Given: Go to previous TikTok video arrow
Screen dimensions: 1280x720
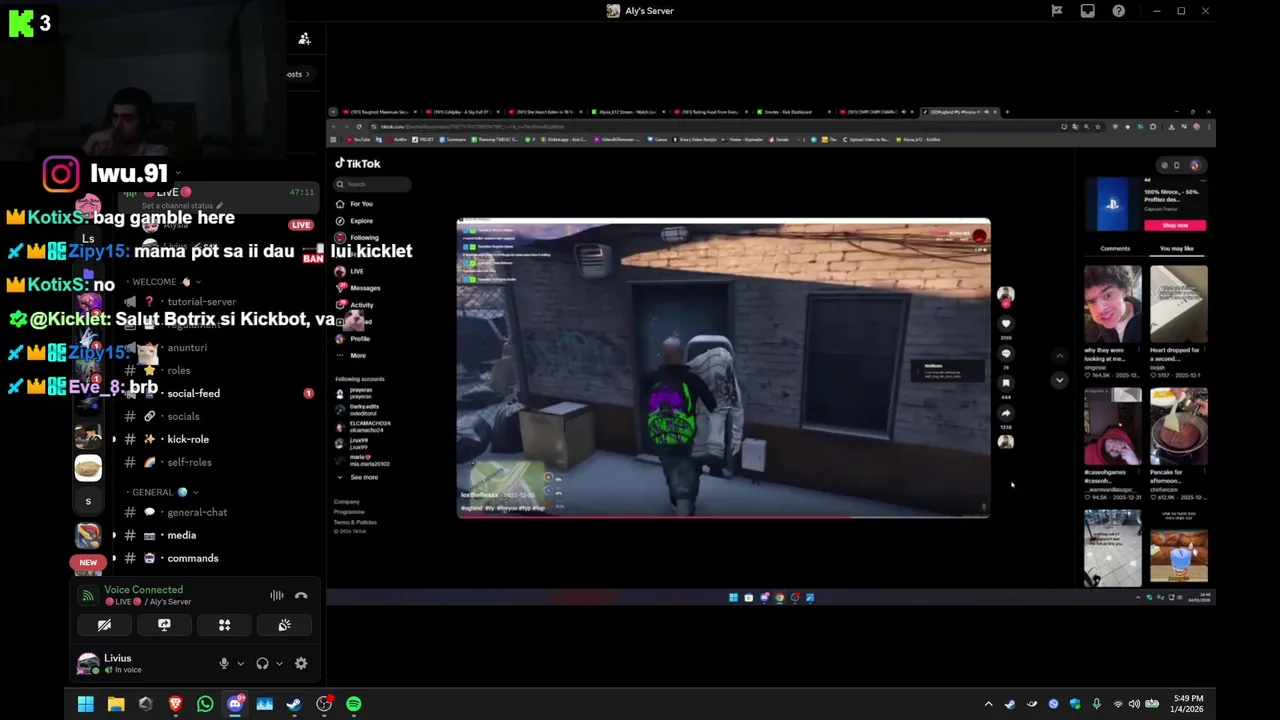Looking at the screenshot, I should point(1060,355).
